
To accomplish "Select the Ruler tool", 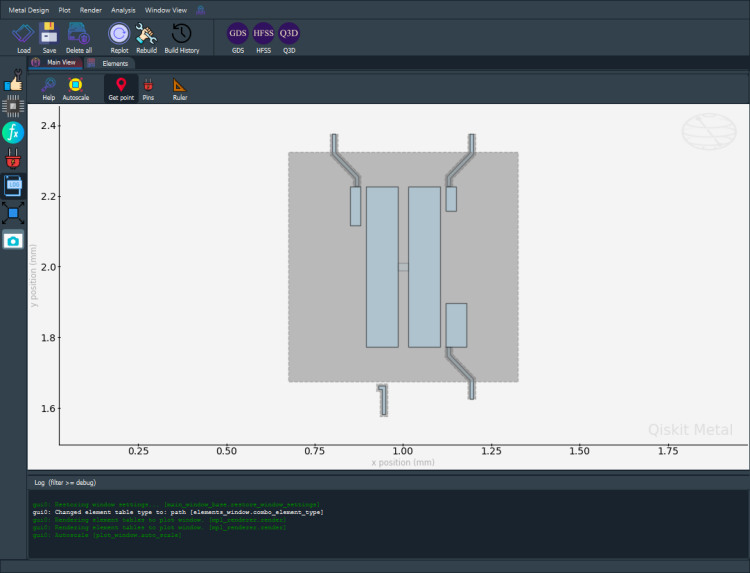I will point(180,89).
